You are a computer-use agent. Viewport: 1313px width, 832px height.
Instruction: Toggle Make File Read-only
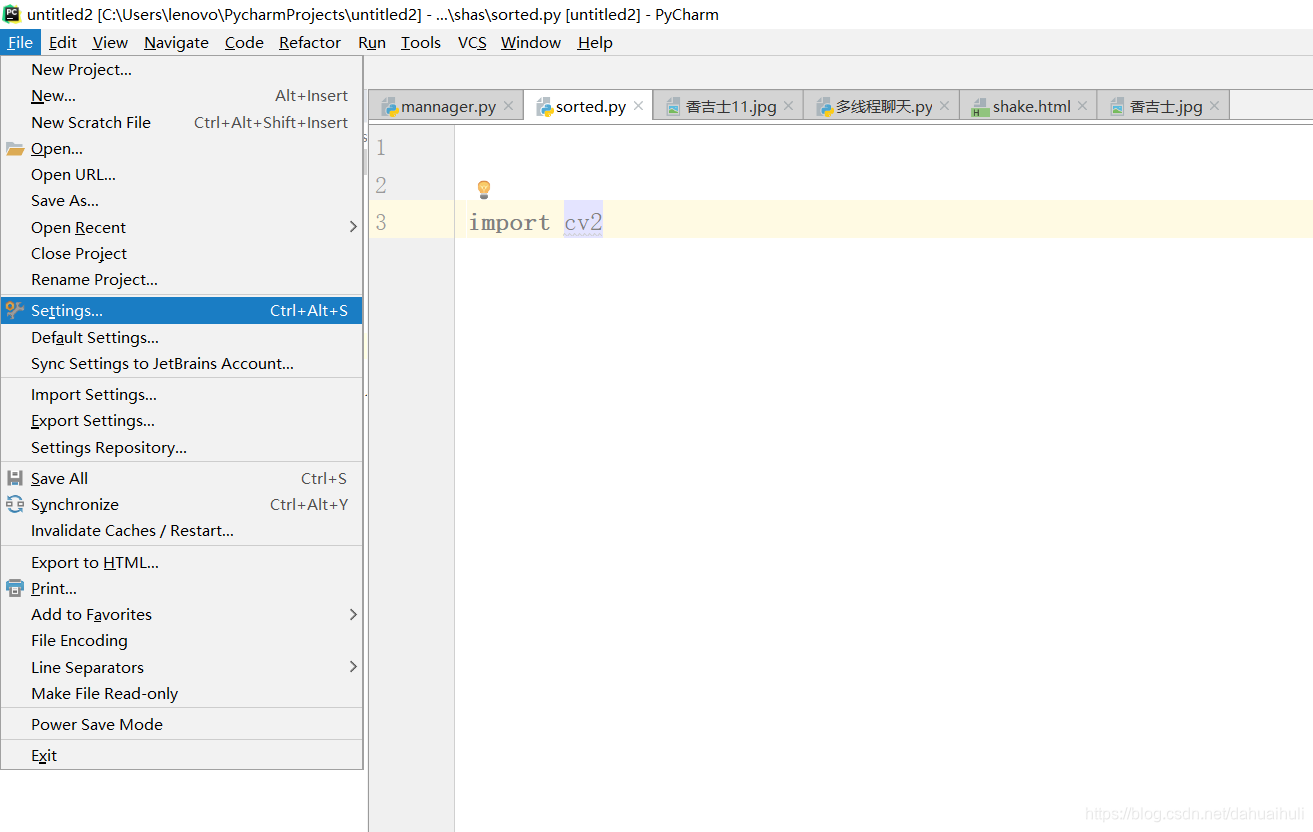181,693
